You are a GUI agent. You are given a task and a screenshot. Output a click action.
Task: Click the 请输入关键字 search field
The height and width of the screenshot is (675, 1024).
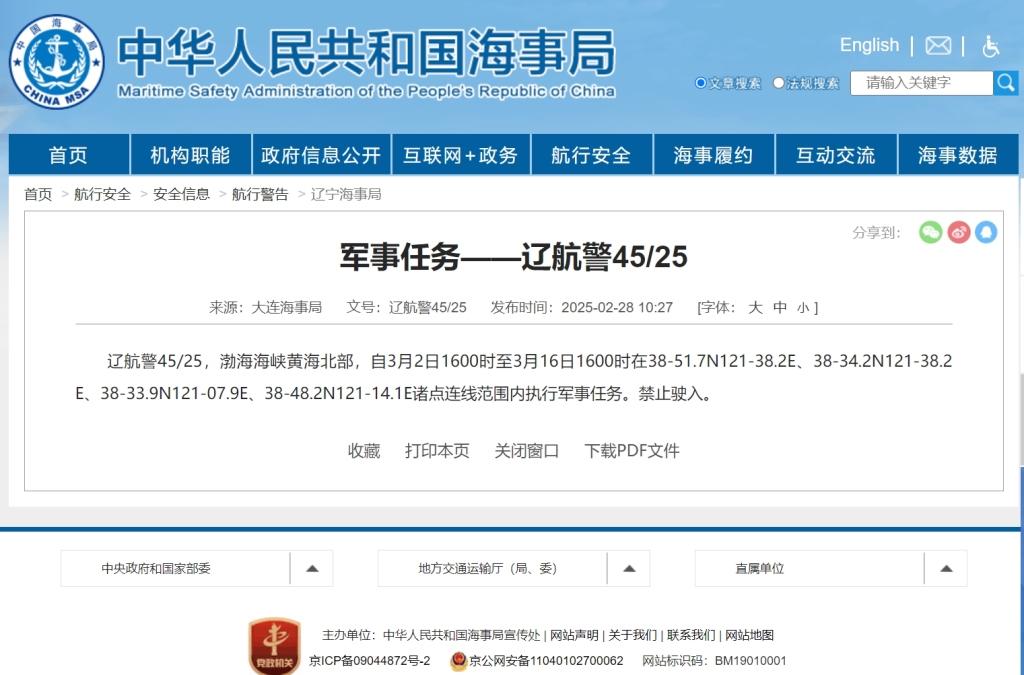click(x=921, y=83)
